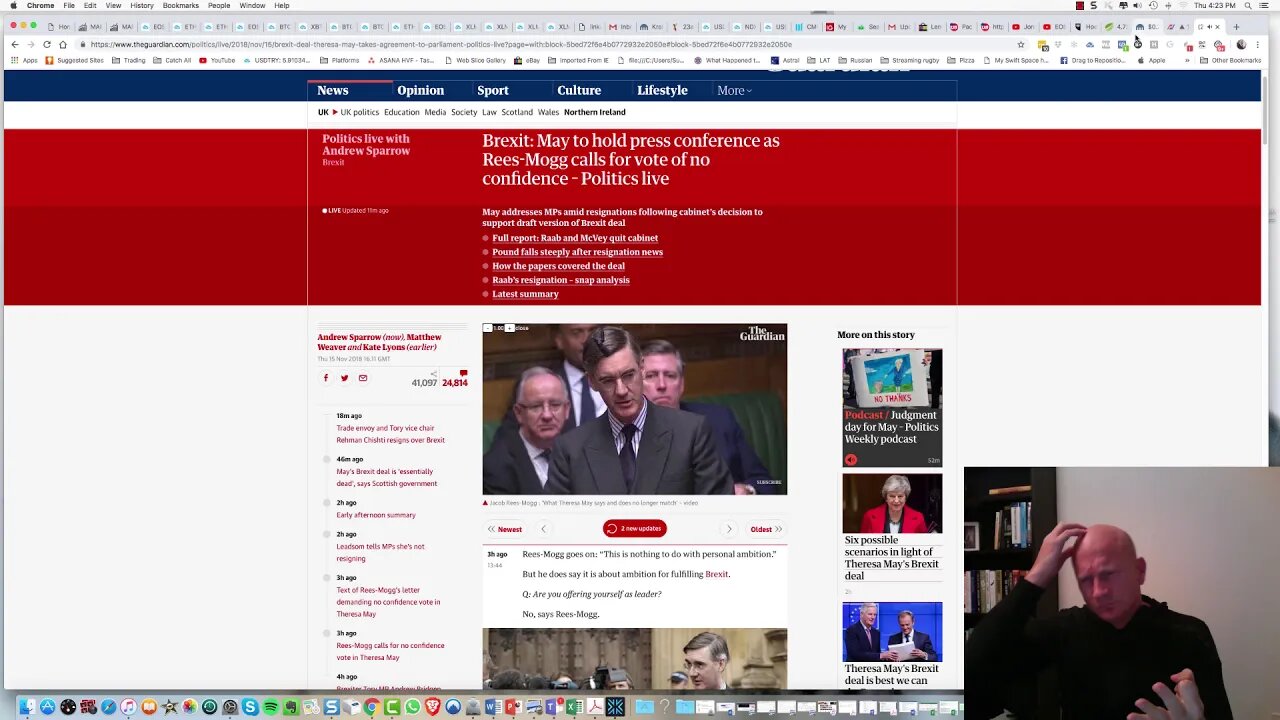Open Raab's resignation snap analysis link

(x=561, y=280)
